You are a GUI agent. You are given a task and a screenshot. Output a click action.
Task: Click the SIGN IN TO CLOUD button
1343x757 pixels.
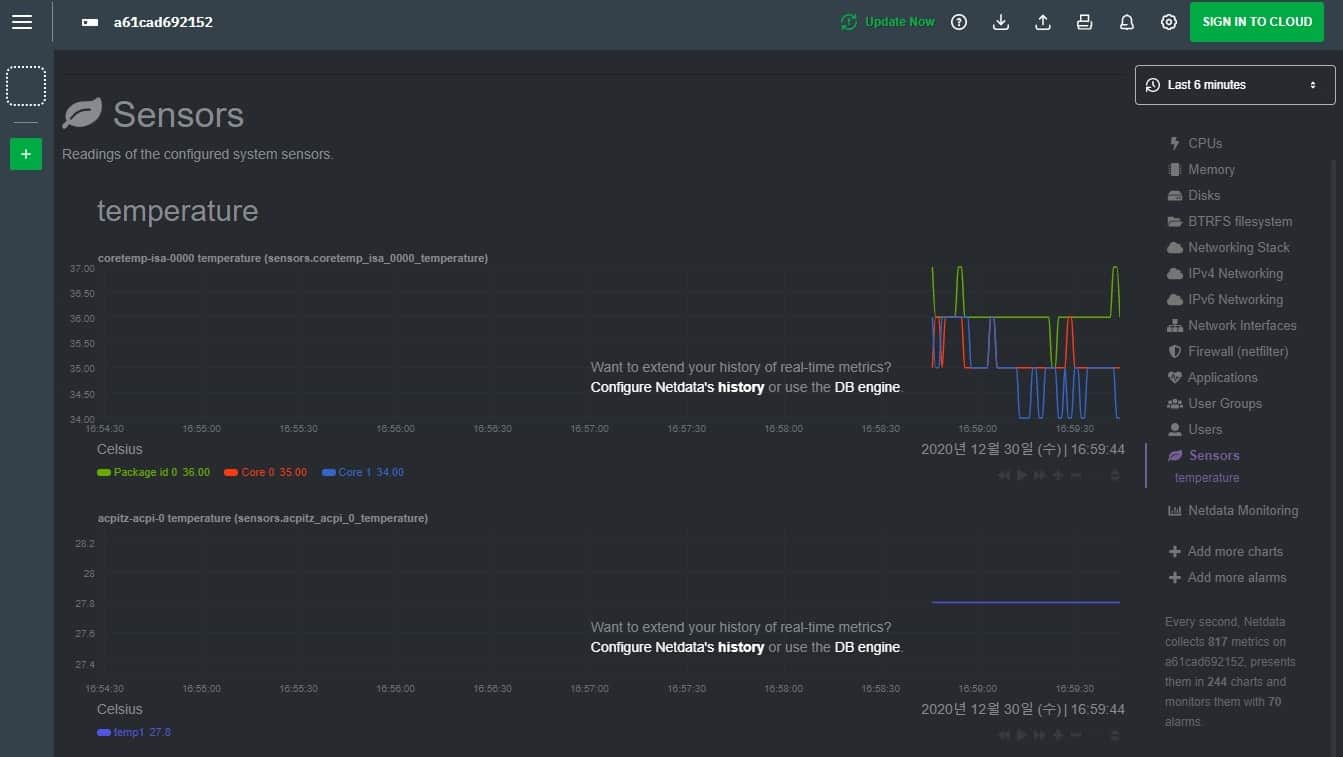(x=1256, y=22)
